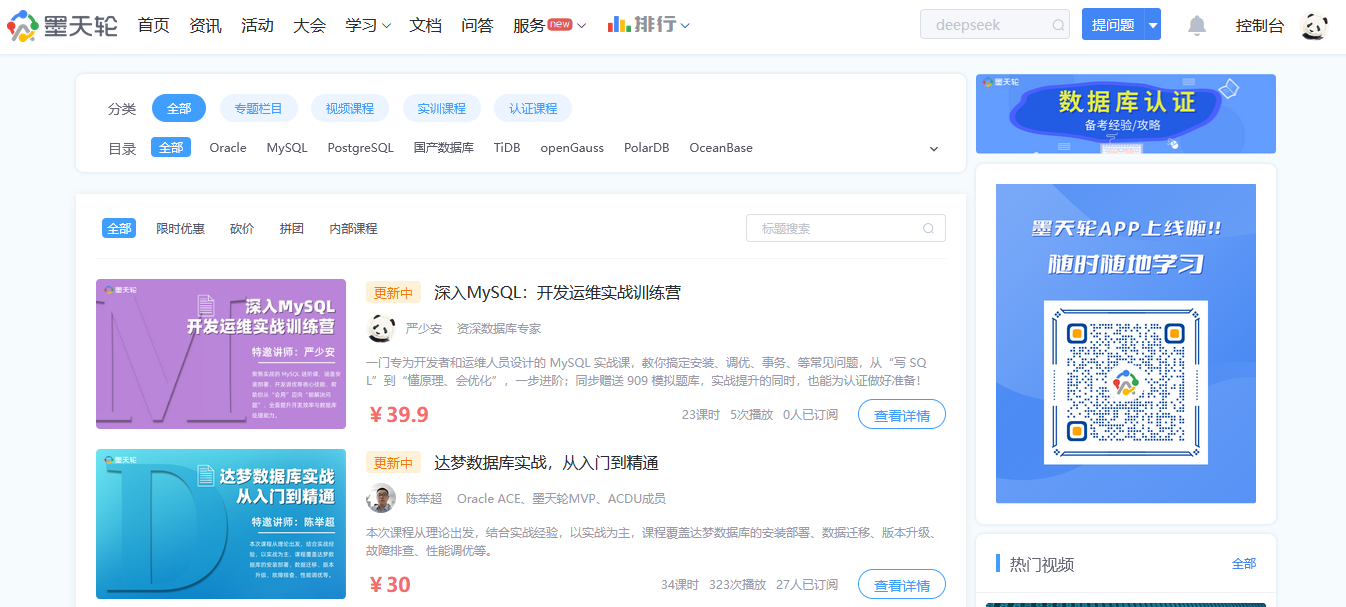This screenshot has width=1346, height=607.
Task: Open the 问答 page
Action: 477,25
